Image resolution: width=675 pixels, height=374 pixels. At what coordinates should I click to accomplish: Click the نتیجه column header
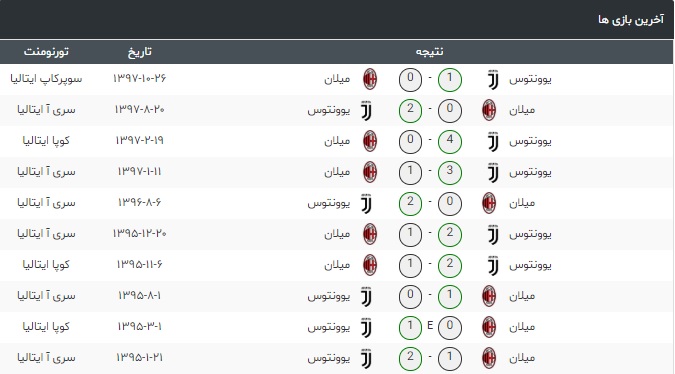430,52
